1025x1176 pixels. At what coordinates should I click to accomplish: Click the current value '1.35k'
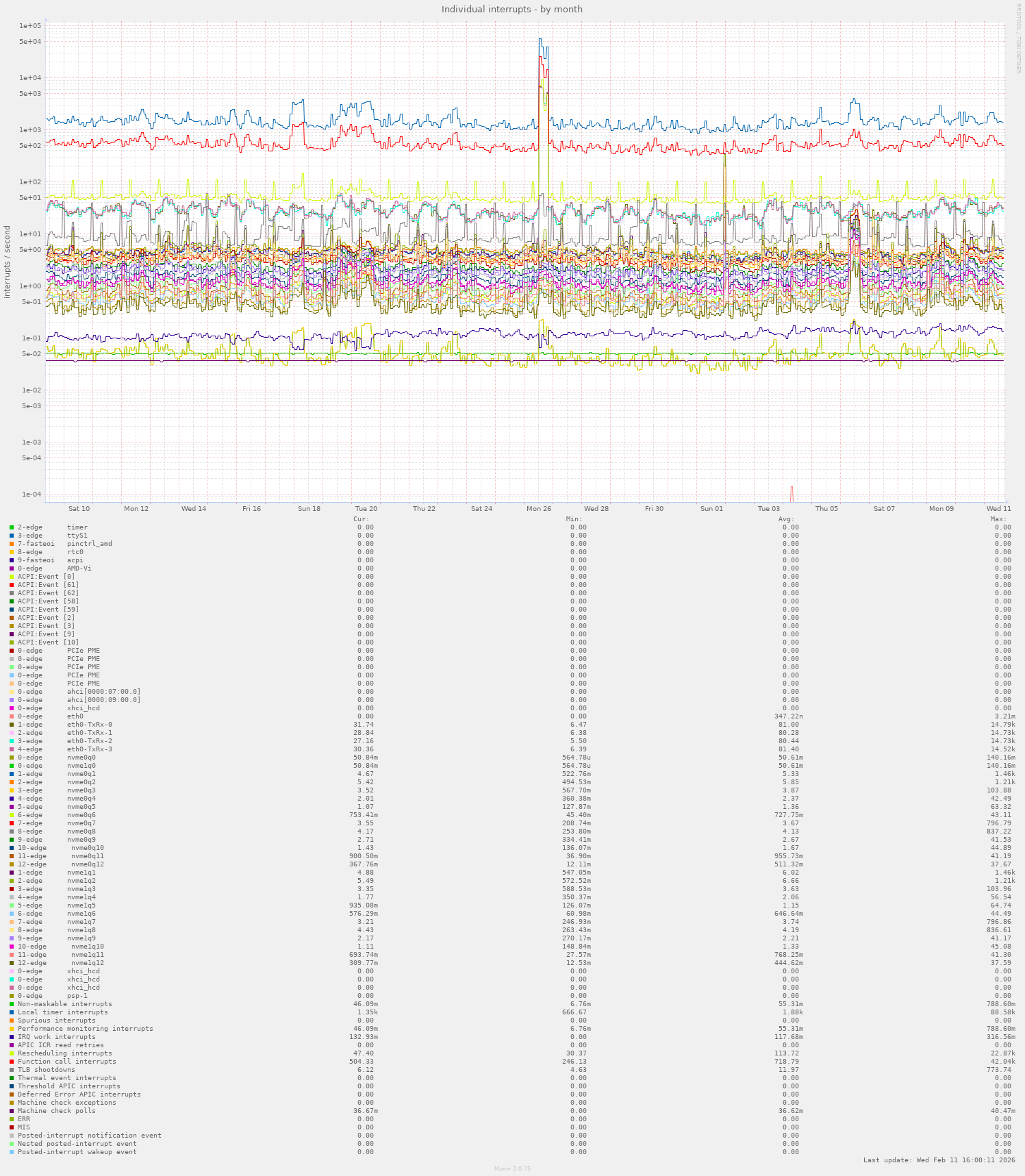[x=368, y=1012]
